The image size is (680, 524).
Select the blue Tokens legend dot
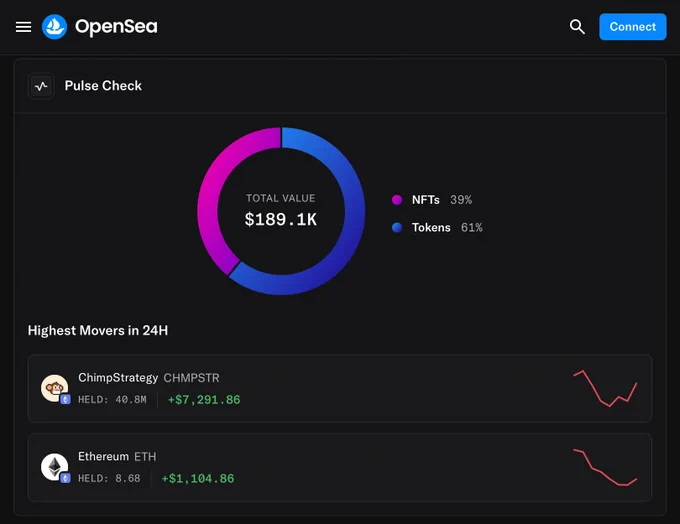click(x=397, y=228)
